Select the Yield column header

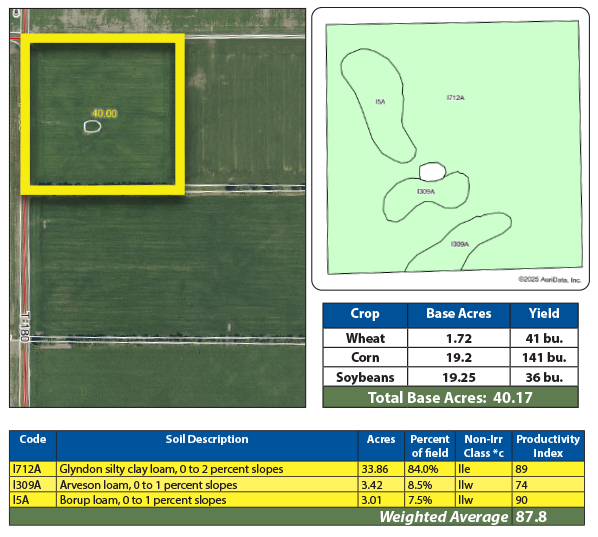click(x=544, y=315)
